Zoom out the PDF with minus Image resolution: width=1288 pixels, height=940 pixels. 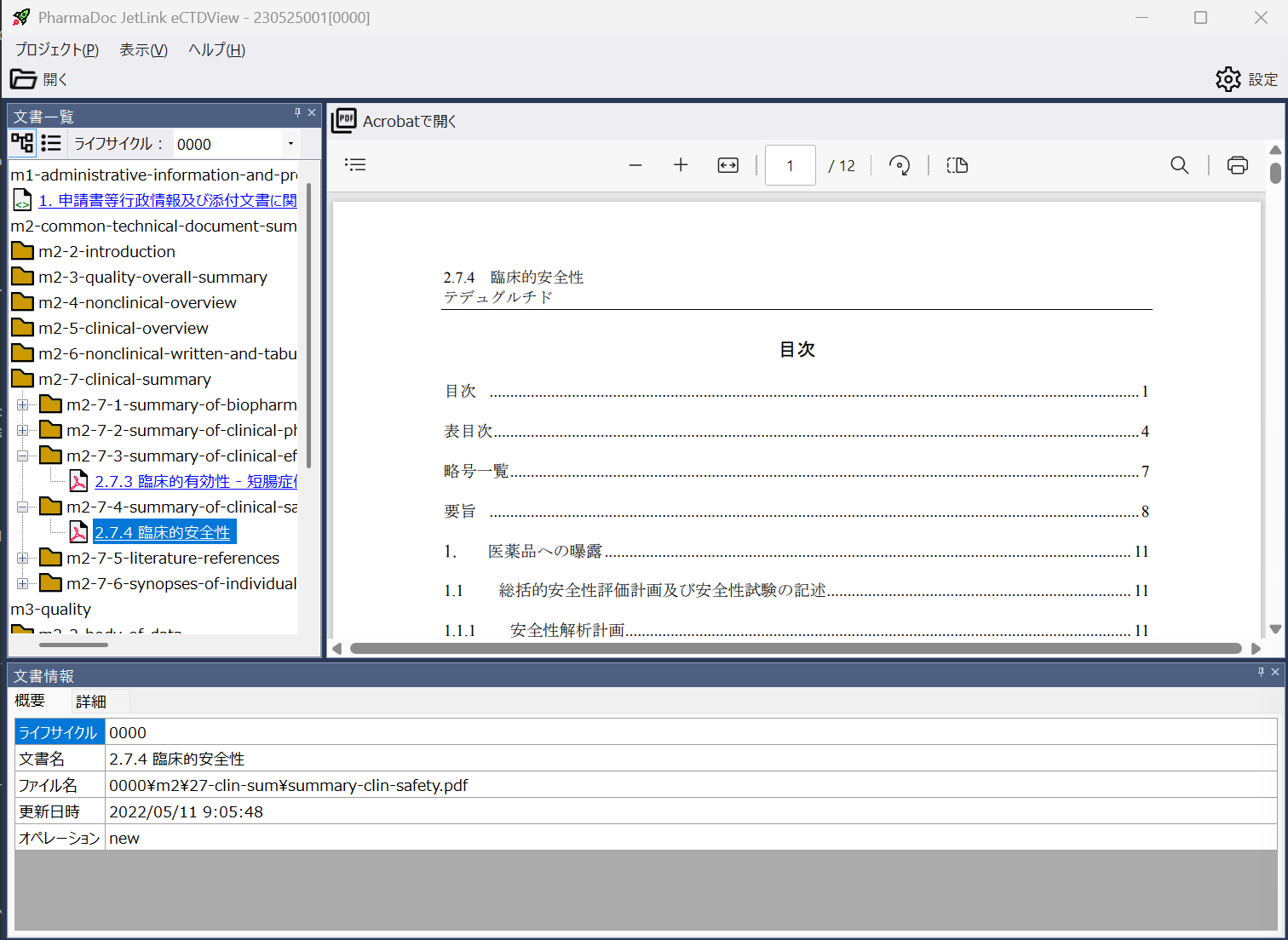(635, 165)
